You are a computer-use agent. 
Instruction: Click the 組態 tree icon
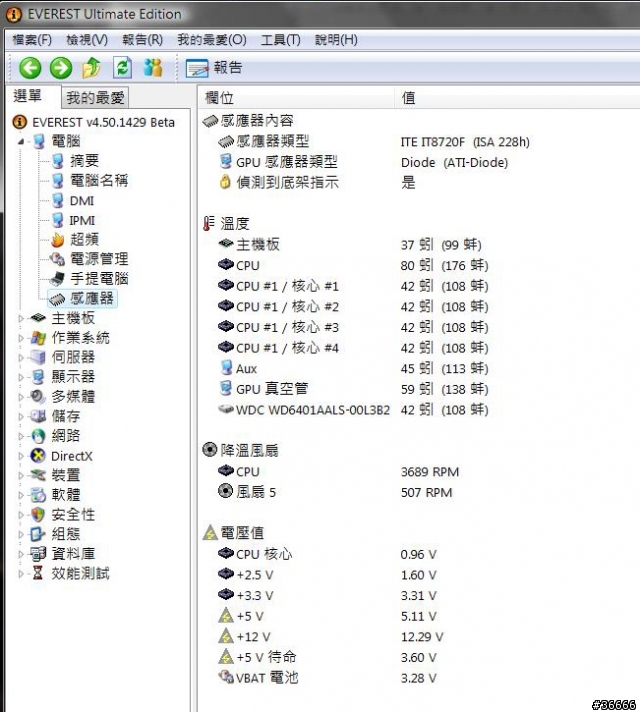[38, 534]
